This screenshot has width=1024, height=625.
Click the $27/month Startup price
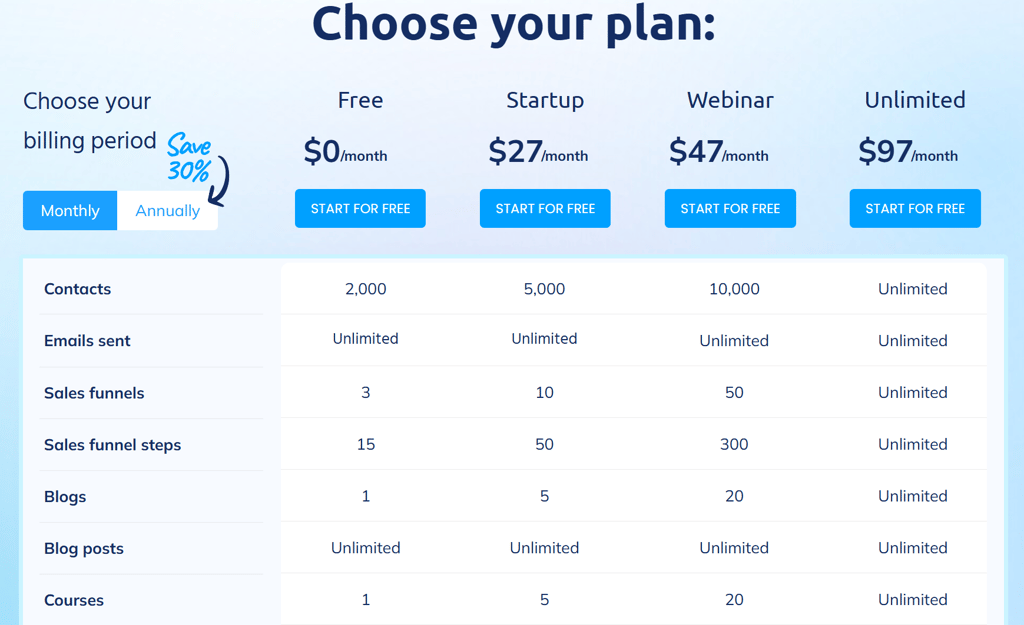(x=538, y=152)
